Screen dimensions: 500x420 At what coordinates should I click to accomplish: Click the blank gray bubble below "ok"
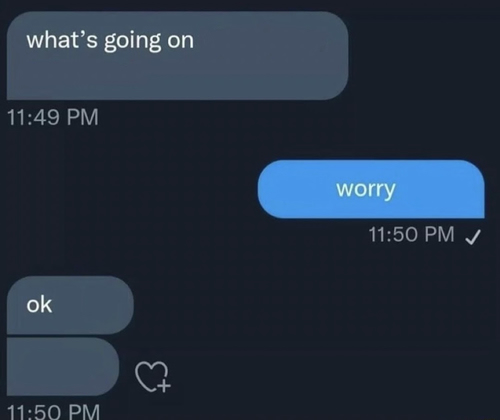tap(63, 366)
